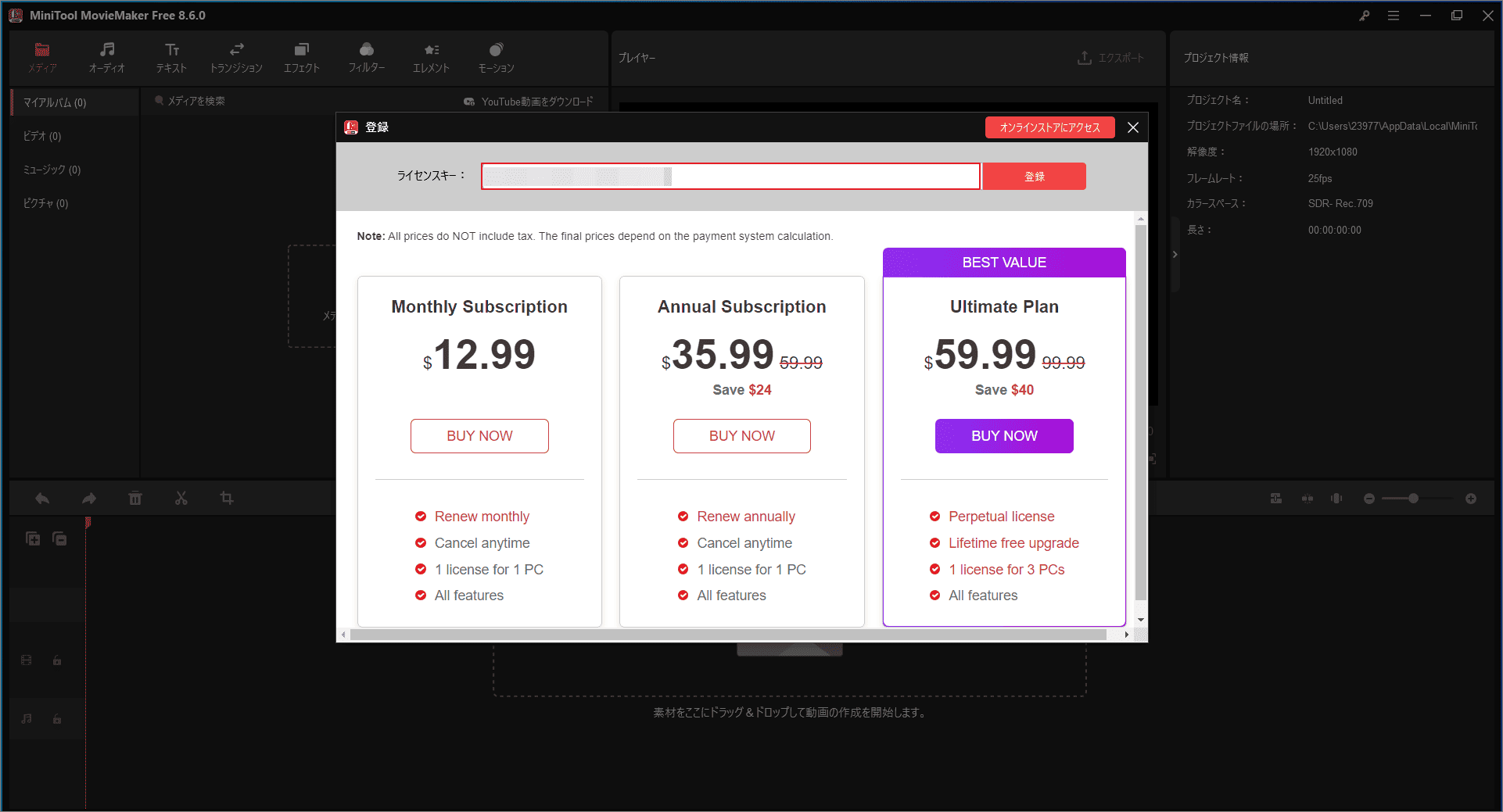Click the remove track icon

point(59,538)
